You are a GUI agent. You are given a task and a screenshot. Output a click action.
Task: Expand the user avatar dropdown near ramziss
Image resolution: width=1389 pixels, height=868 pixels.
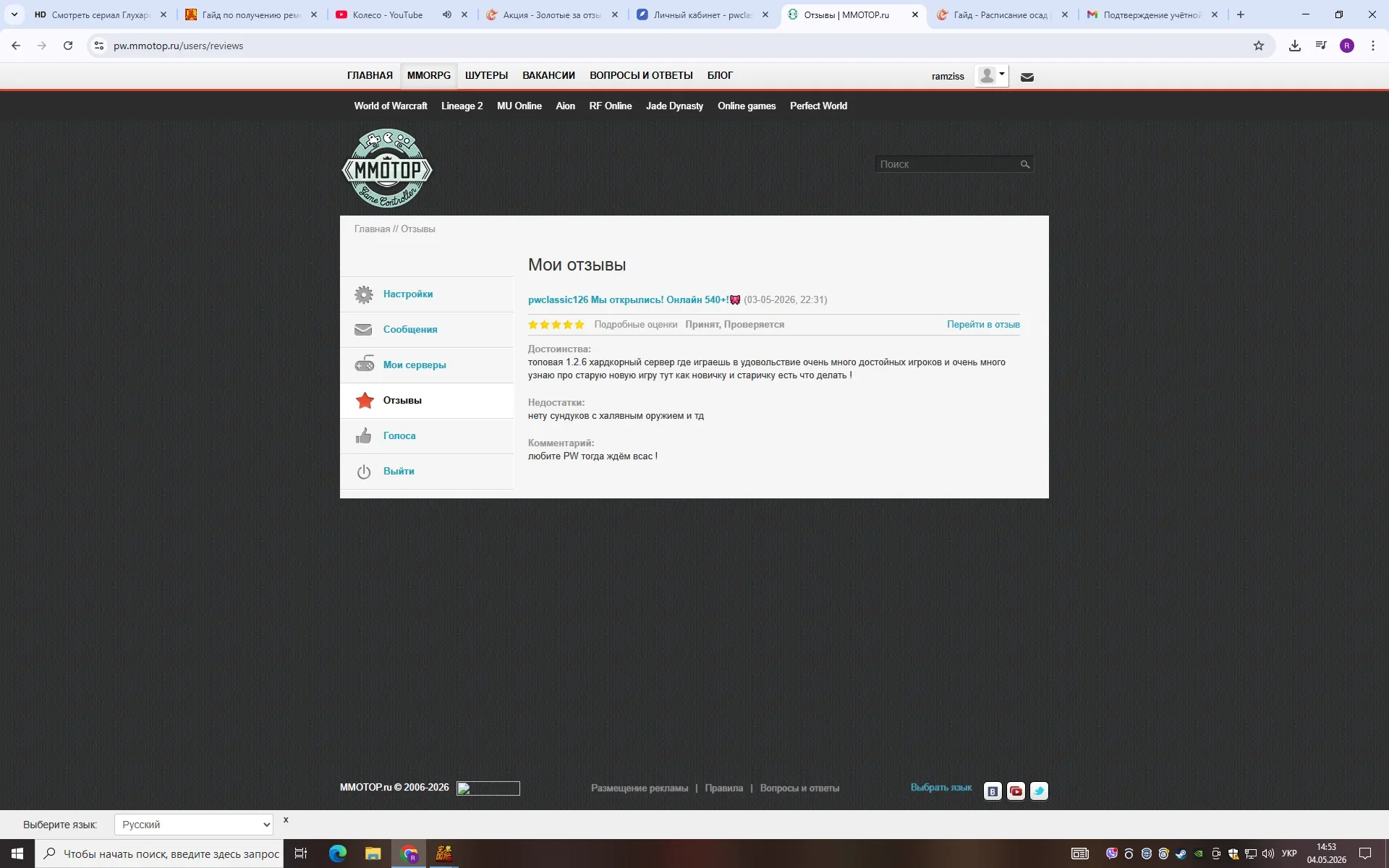click(991, 75)
